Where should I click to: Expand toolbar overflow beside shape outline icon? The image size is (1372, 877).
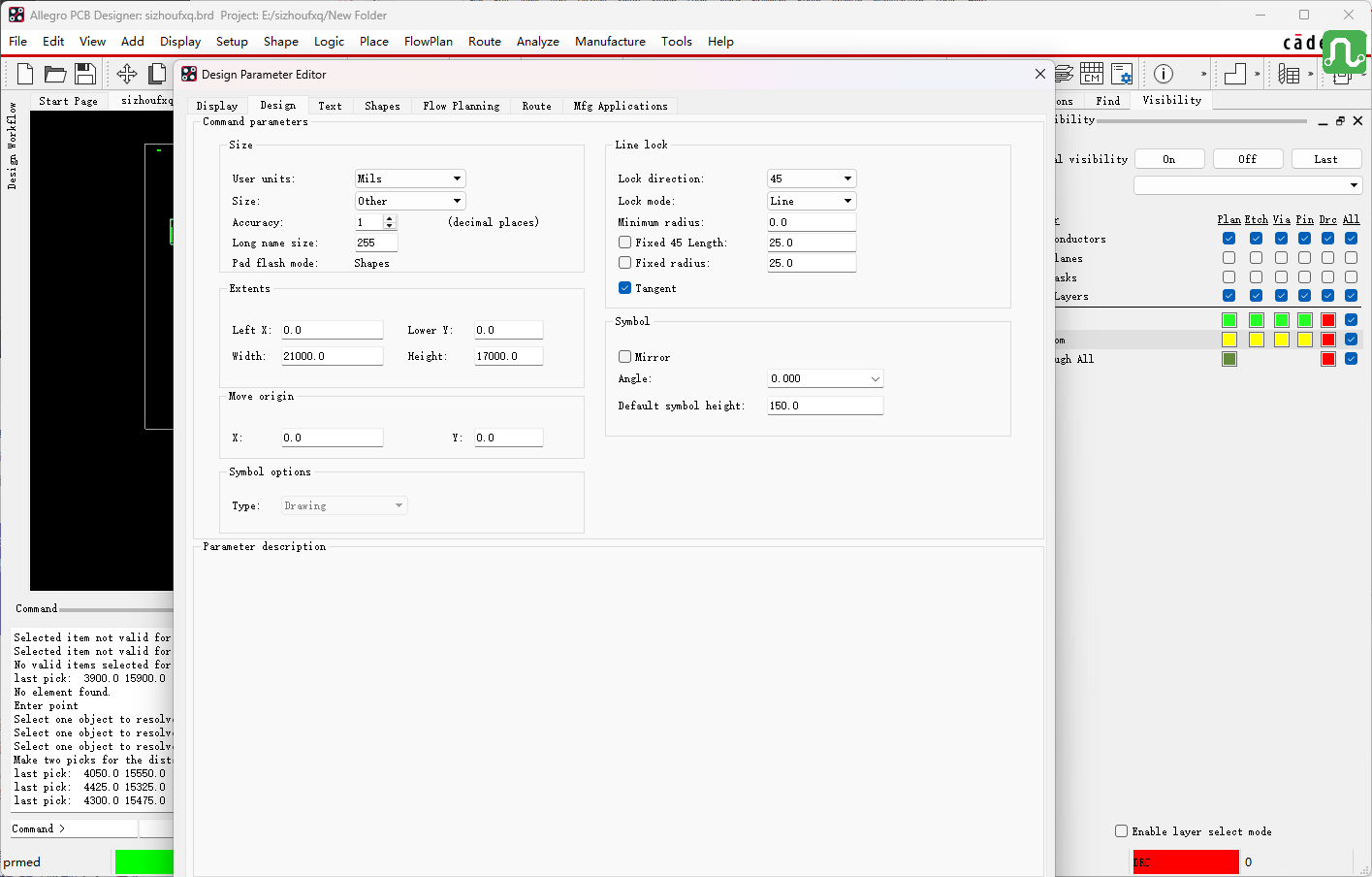pos(1258,74)
